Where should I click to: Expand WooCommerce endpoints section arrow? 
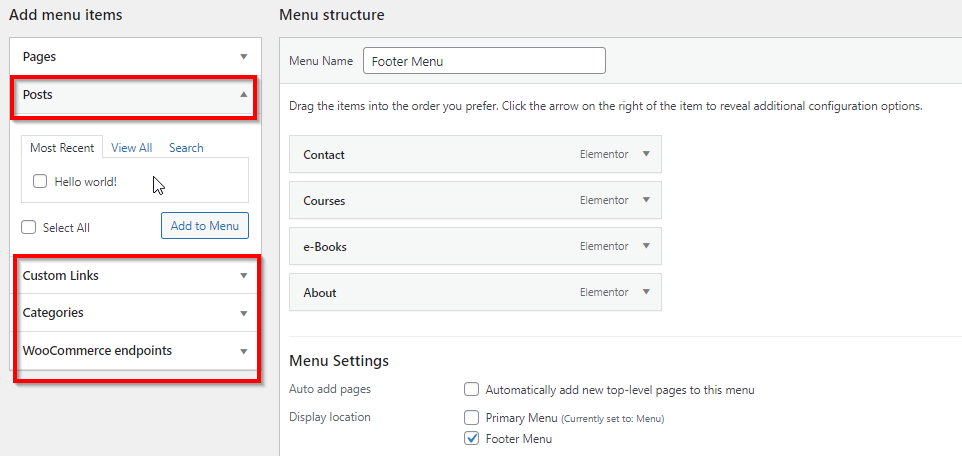[244, 351]
